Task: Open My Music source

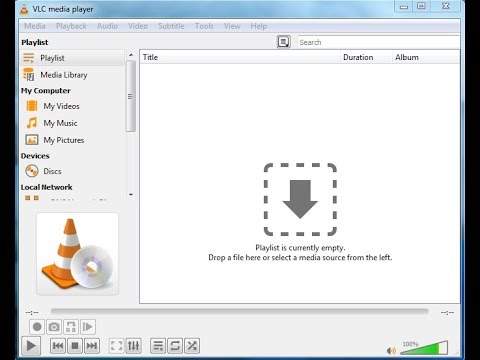Action: 72,123
